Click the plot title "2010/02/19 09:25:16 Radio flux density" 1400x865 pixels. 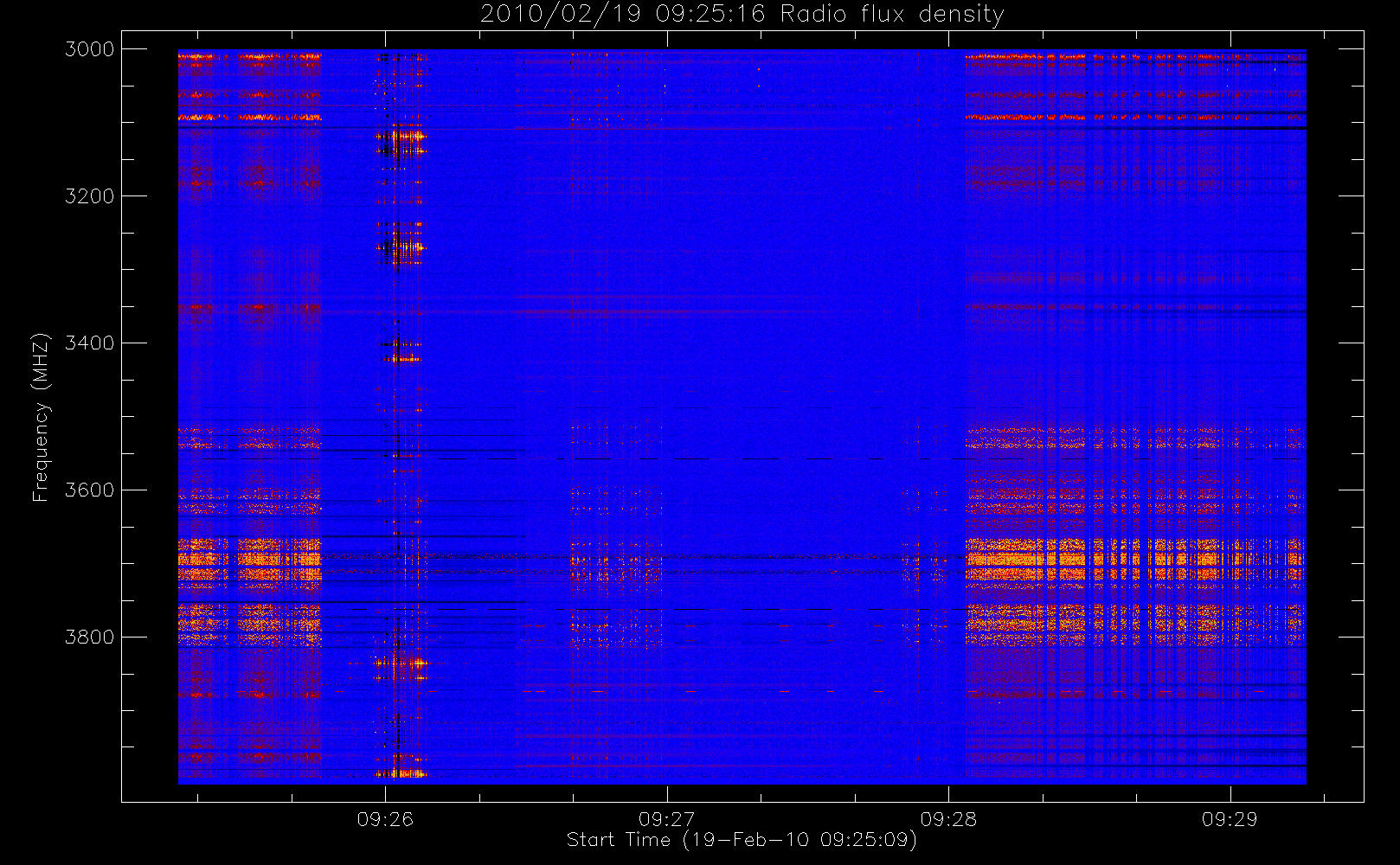point(742,15)
